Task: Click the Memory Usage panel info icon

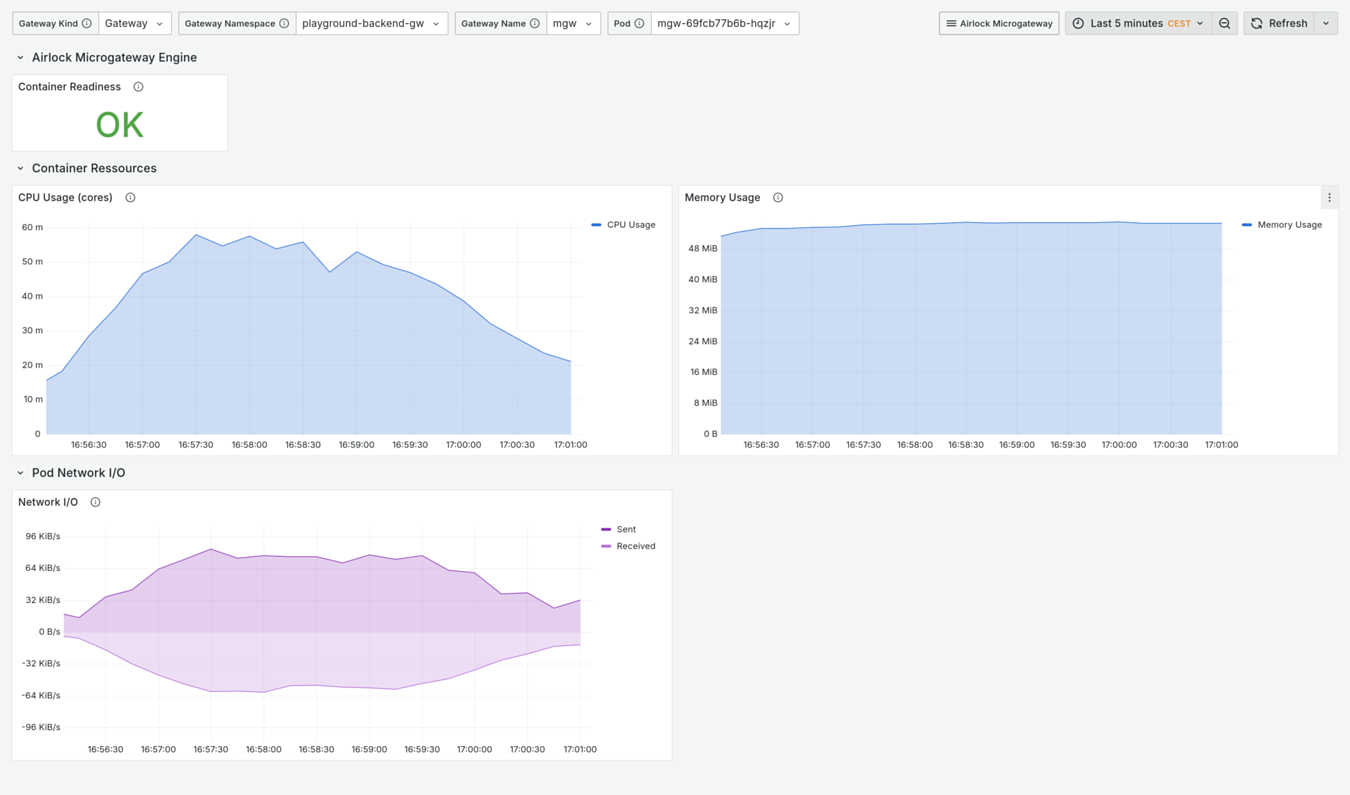Action: tap(778, 198)
